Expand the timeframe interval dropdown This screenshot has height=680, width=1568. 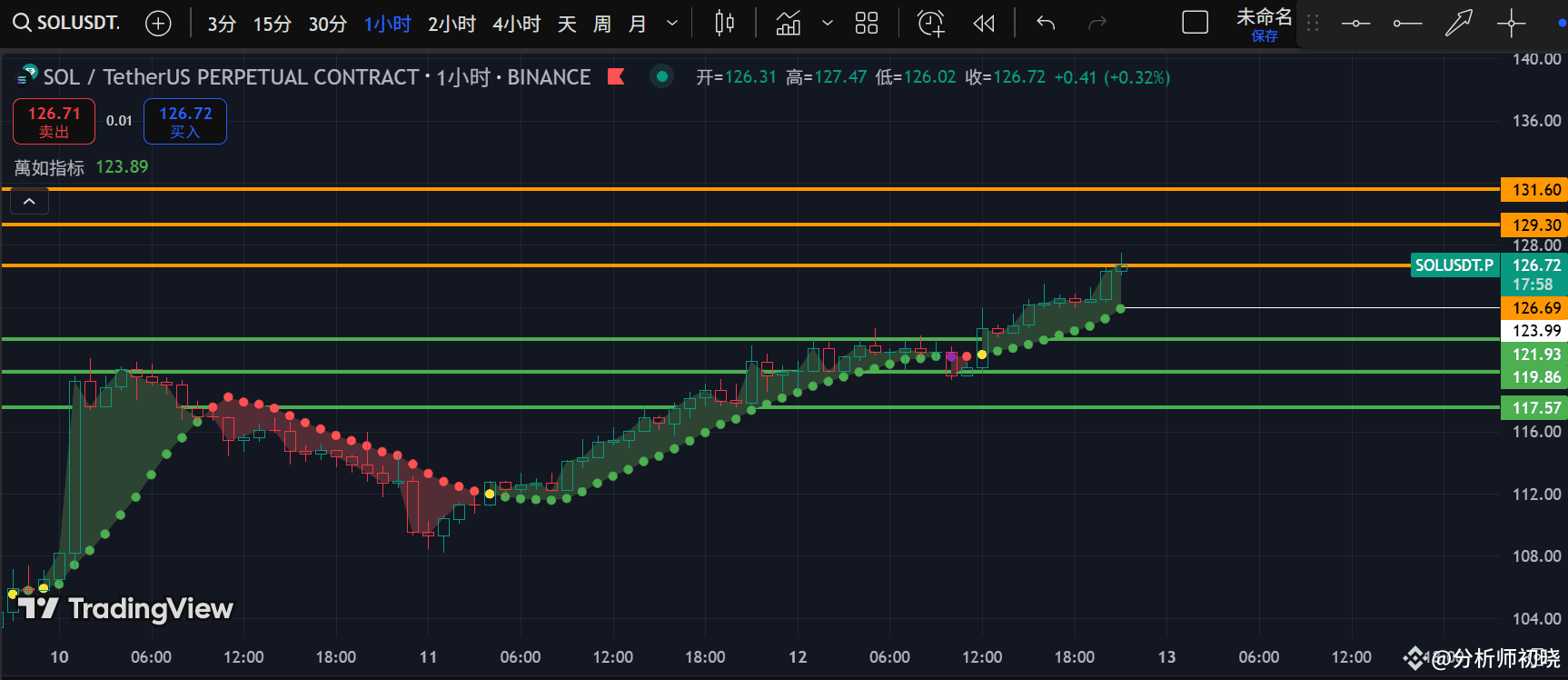click(672, 24)
